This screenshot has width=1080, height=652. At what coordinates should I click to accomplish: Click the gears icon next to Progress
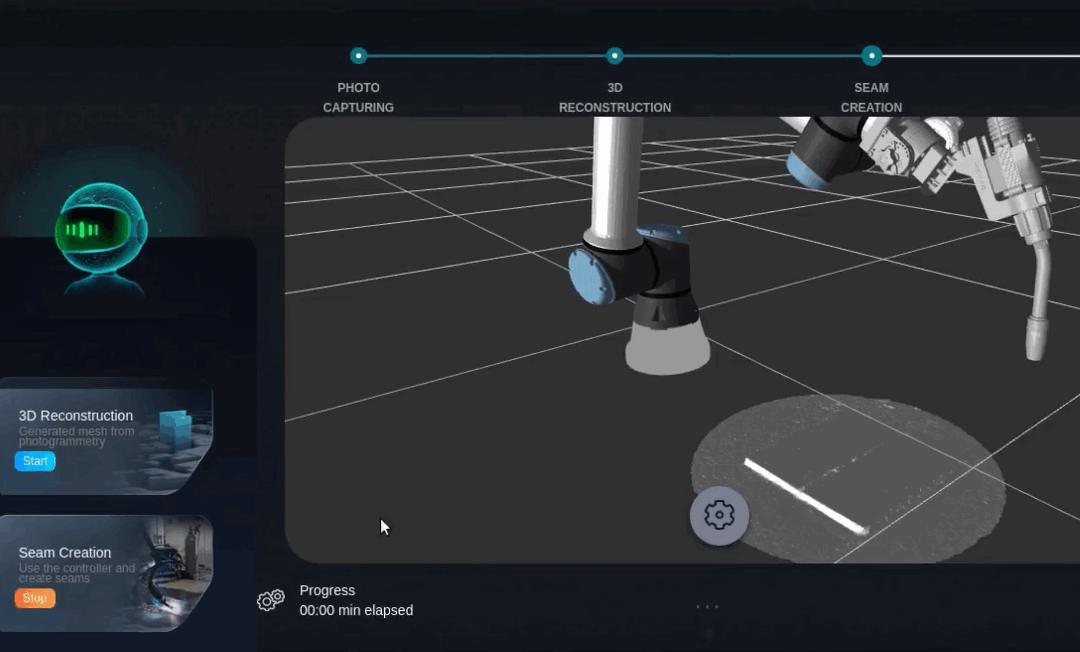point(270,600)
